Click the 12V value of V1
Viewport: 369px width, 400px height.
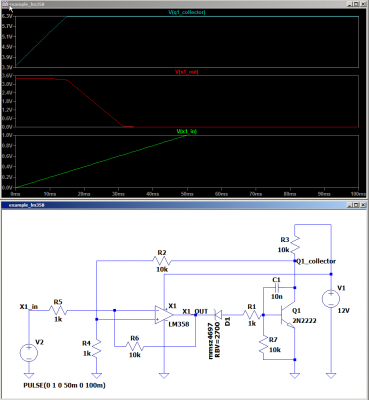pyautogui.click(x=343, y=311)
